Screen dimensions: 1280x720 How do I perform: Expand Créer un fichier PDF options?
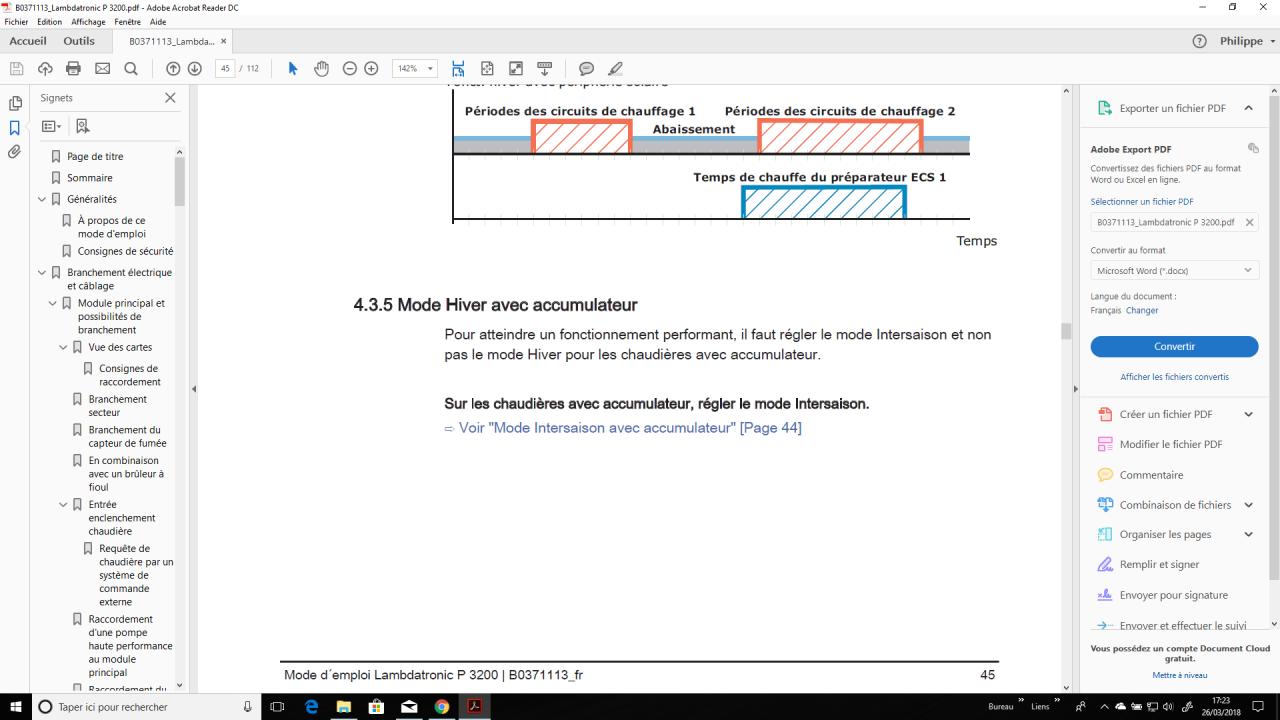coord(1248,414)
